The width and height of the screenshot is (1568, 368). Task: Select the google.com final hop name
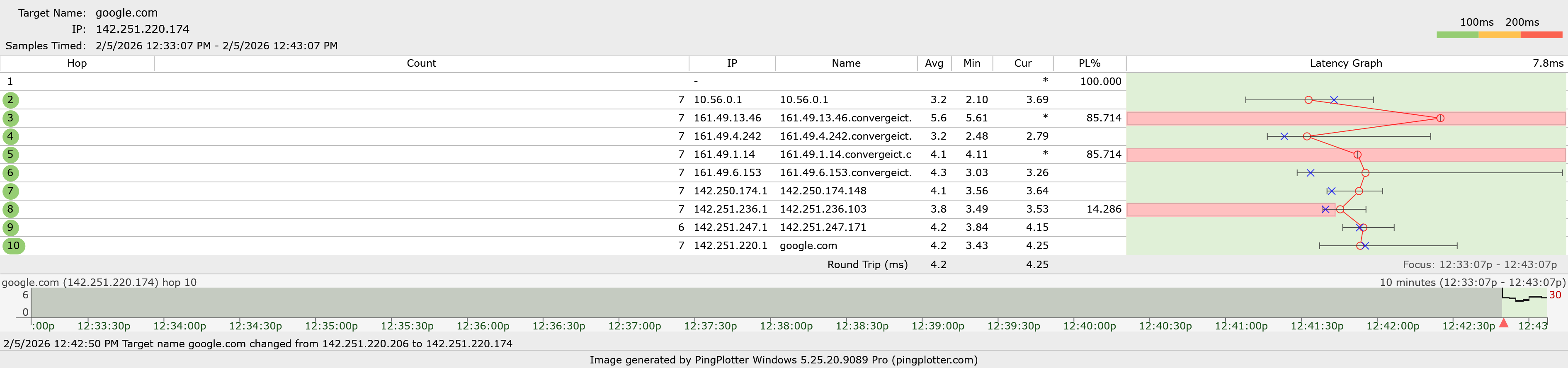[x=808, y=246]
